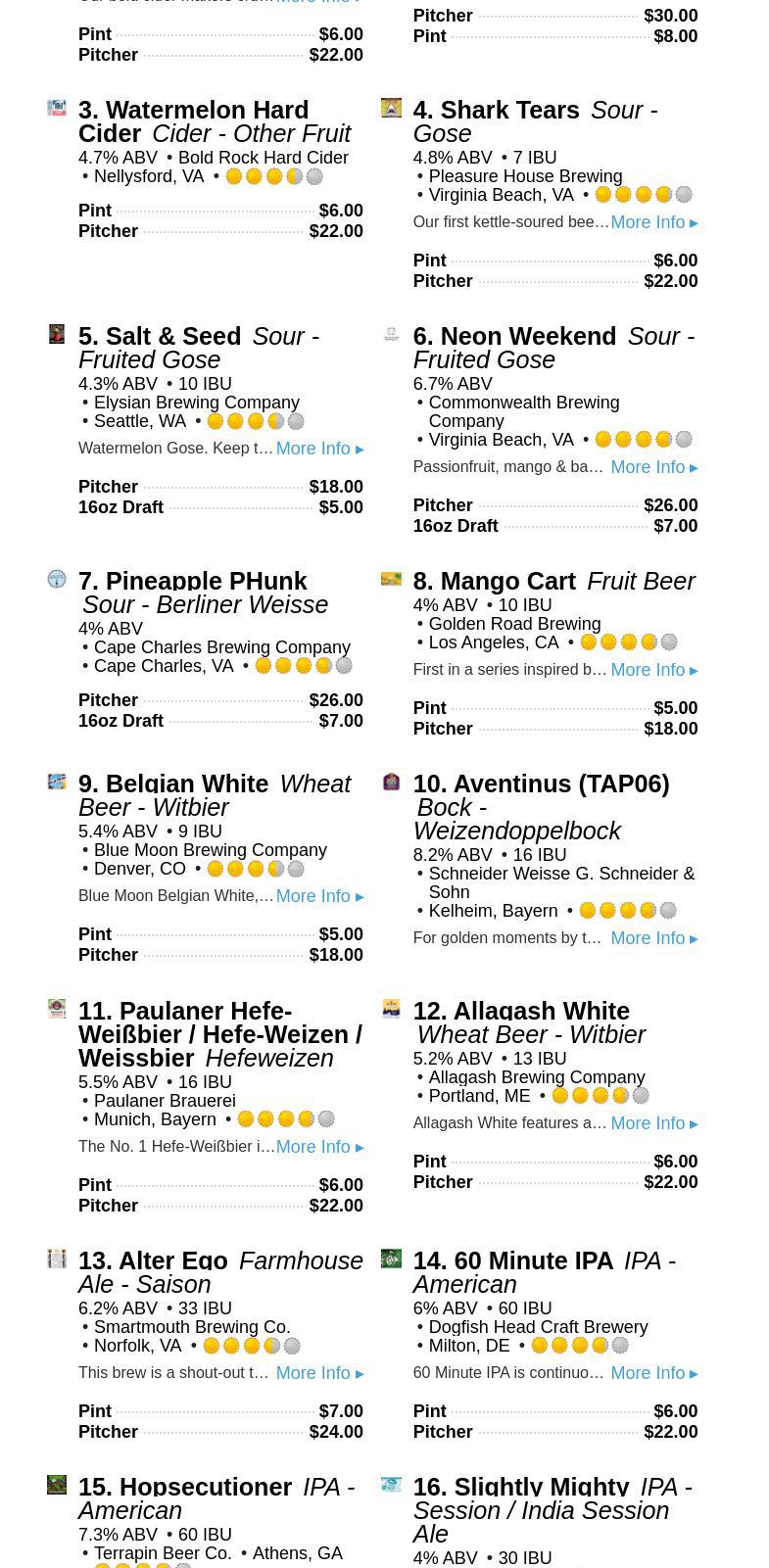
Task: Click the Salt & Seed logo icon
Action: 57,334
